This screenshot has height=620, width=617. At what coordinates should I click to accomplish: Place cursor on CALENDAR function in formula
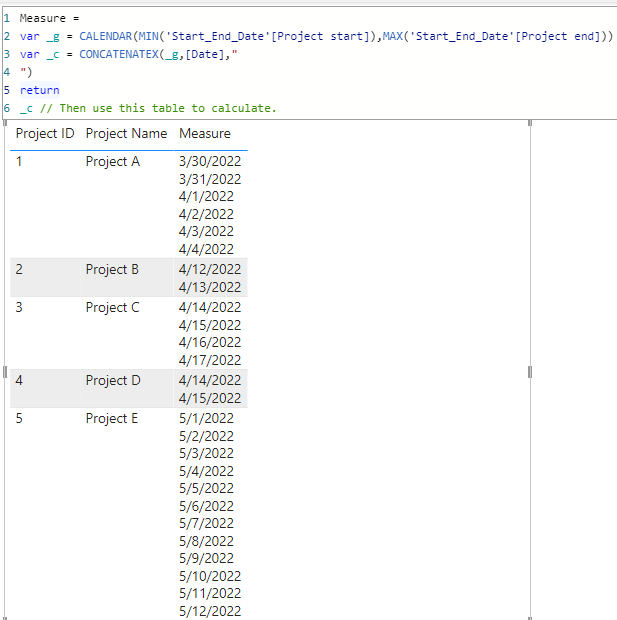click(106, 36)
